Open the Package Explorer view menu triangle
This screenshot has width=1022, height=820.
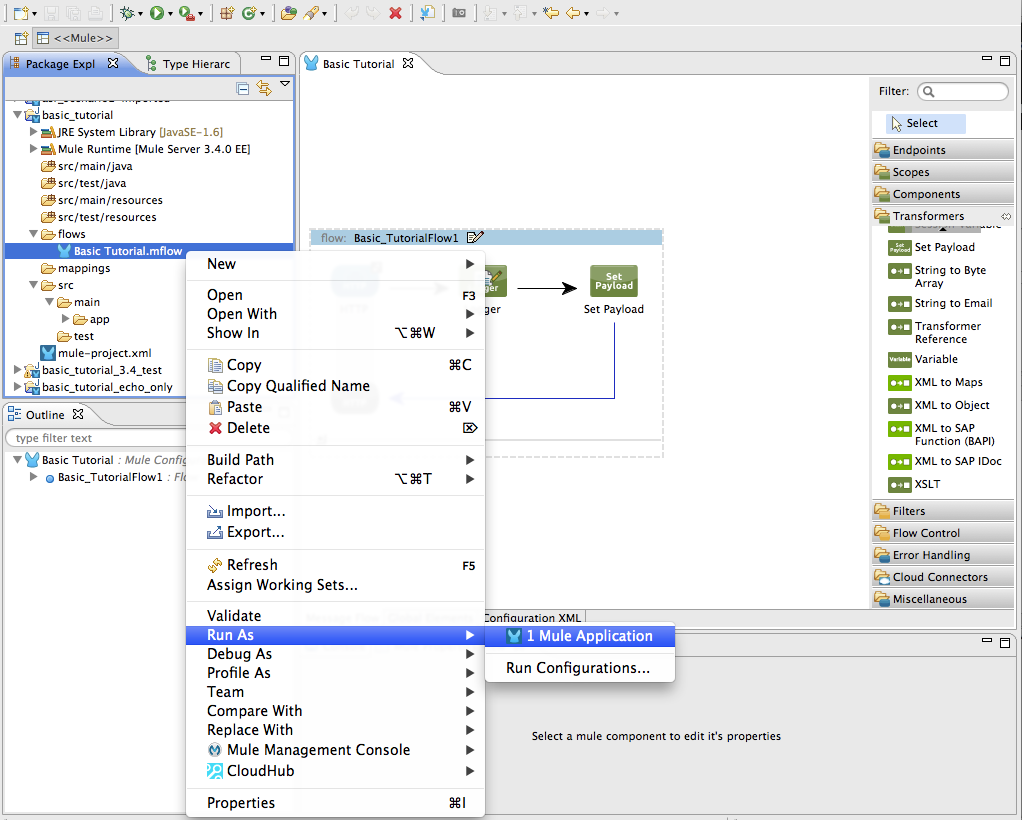click(285, 86)
